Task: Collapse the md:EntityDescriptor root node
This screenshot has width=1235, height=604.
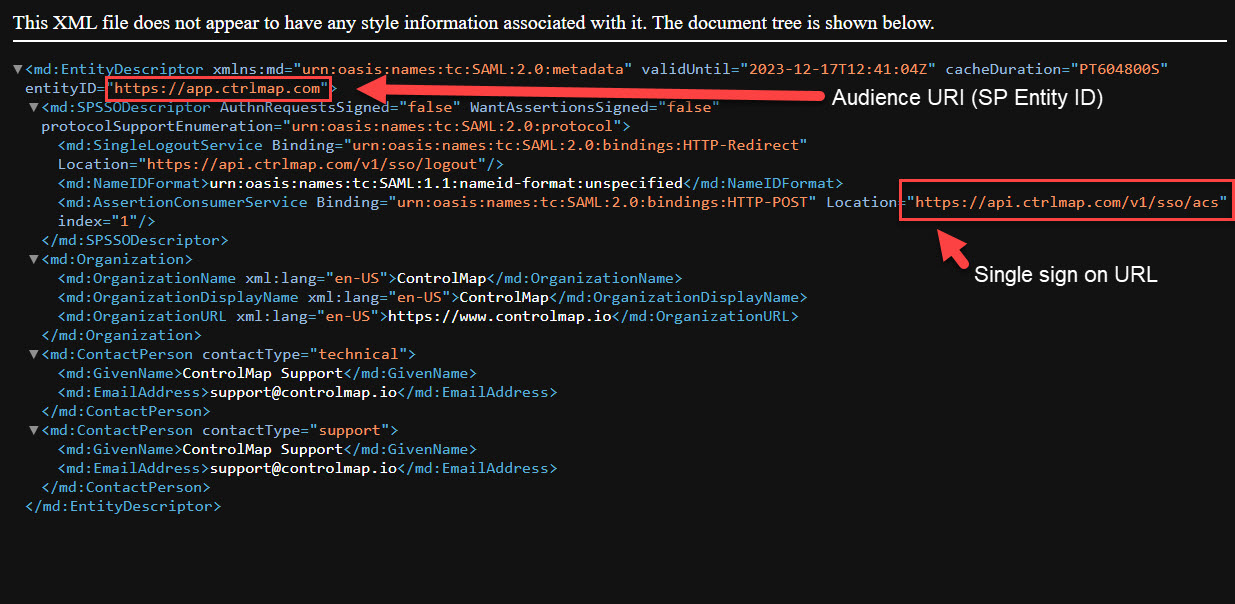Action: point(18,69)
